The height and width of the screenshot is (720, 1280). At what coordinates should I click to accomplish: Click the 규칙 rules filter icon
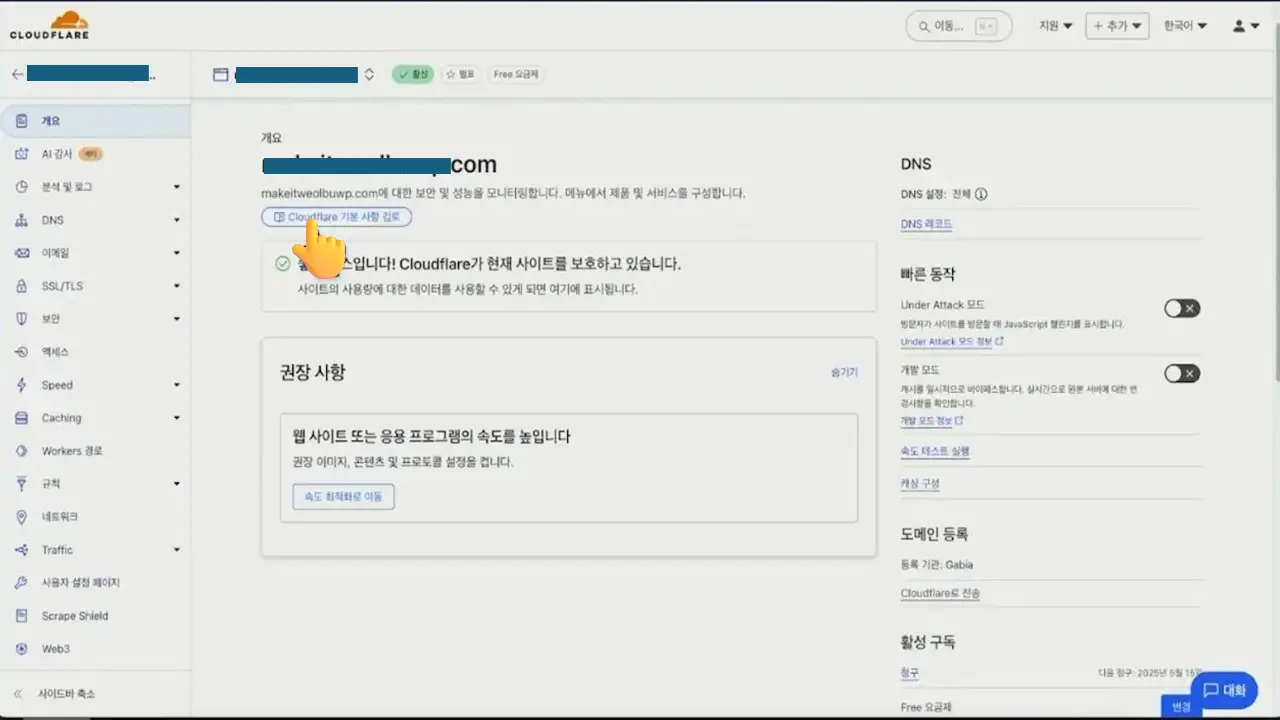21,484
